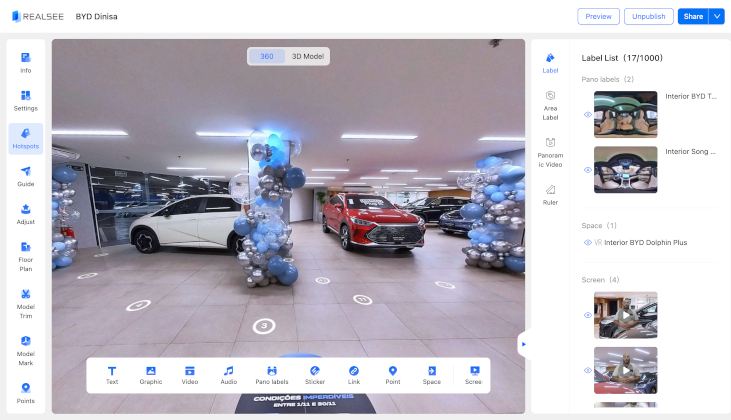The width and height of the screenshot is (731, 420).
Task: Click the Pano labels (2) section header
Action: pos(607,79)
